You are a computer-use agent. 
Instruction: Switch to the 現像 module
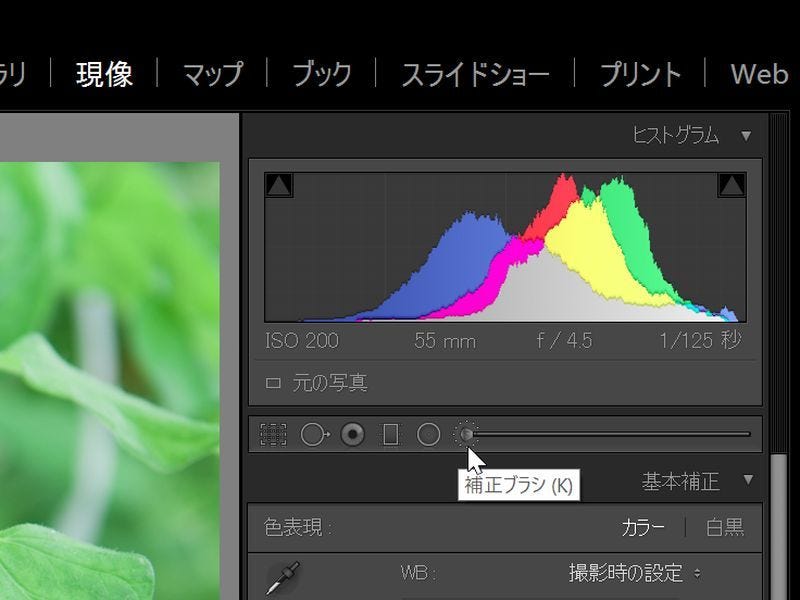105,74
